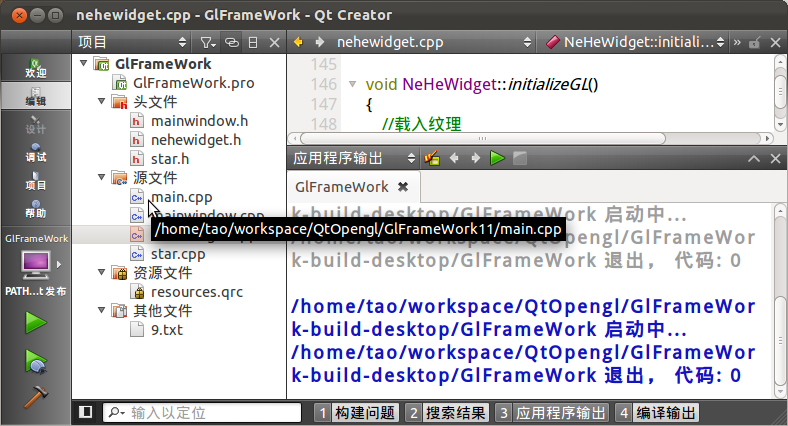The width and height of the screenshot is (788, 426).
Task: Open the Help (帮助) mode
Action: pyautogui.click(x=36, y=208)
